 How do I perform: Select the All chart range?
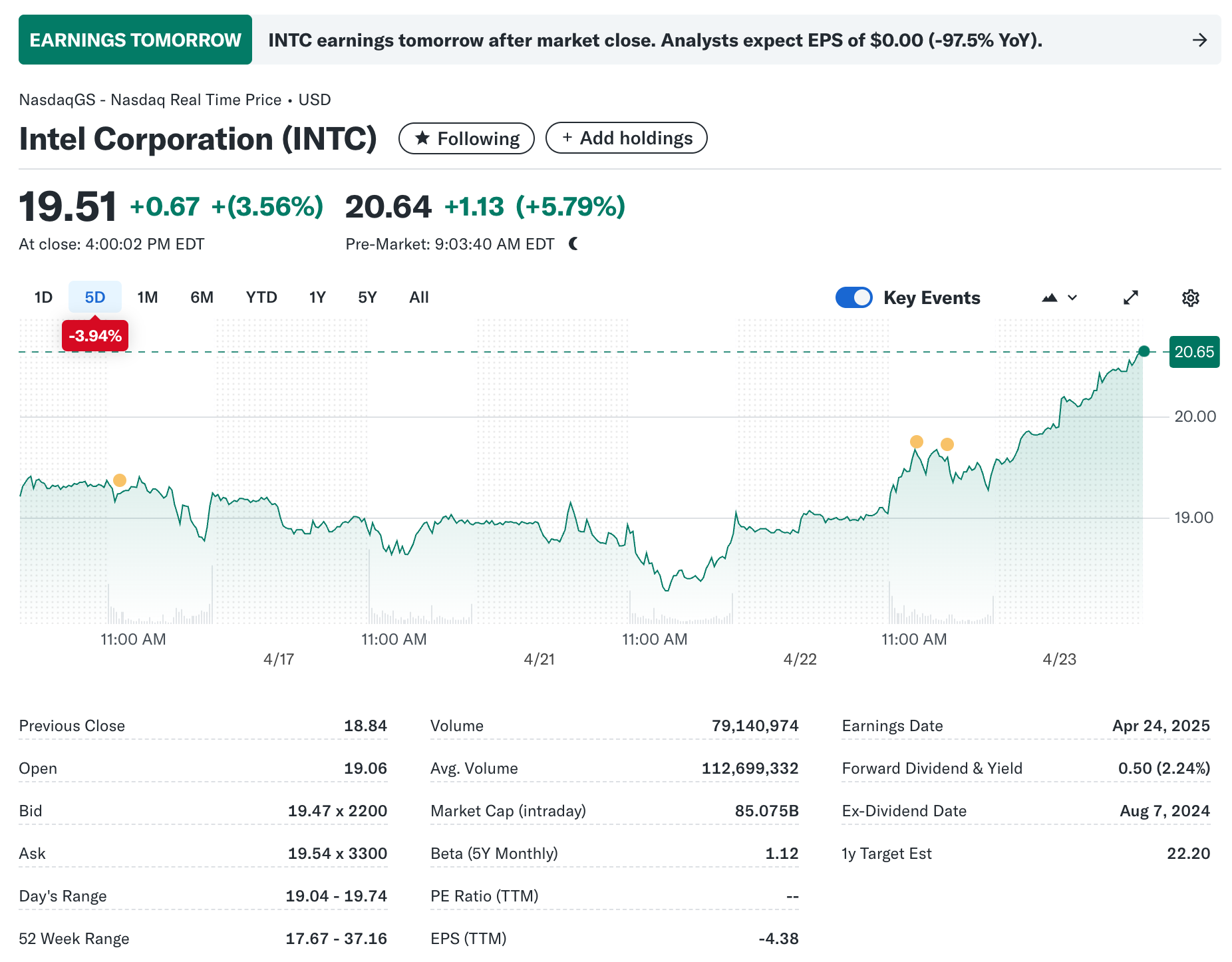point(419,297)
